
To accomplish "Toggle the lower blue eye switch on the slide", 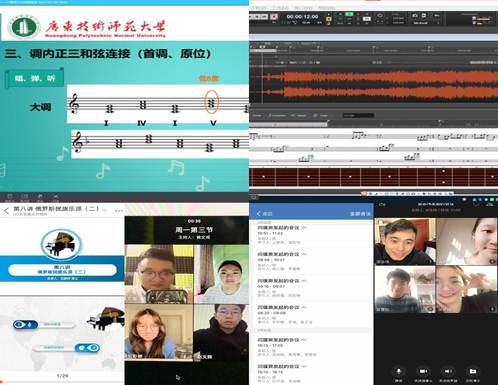I will click(x=87, y=348).
